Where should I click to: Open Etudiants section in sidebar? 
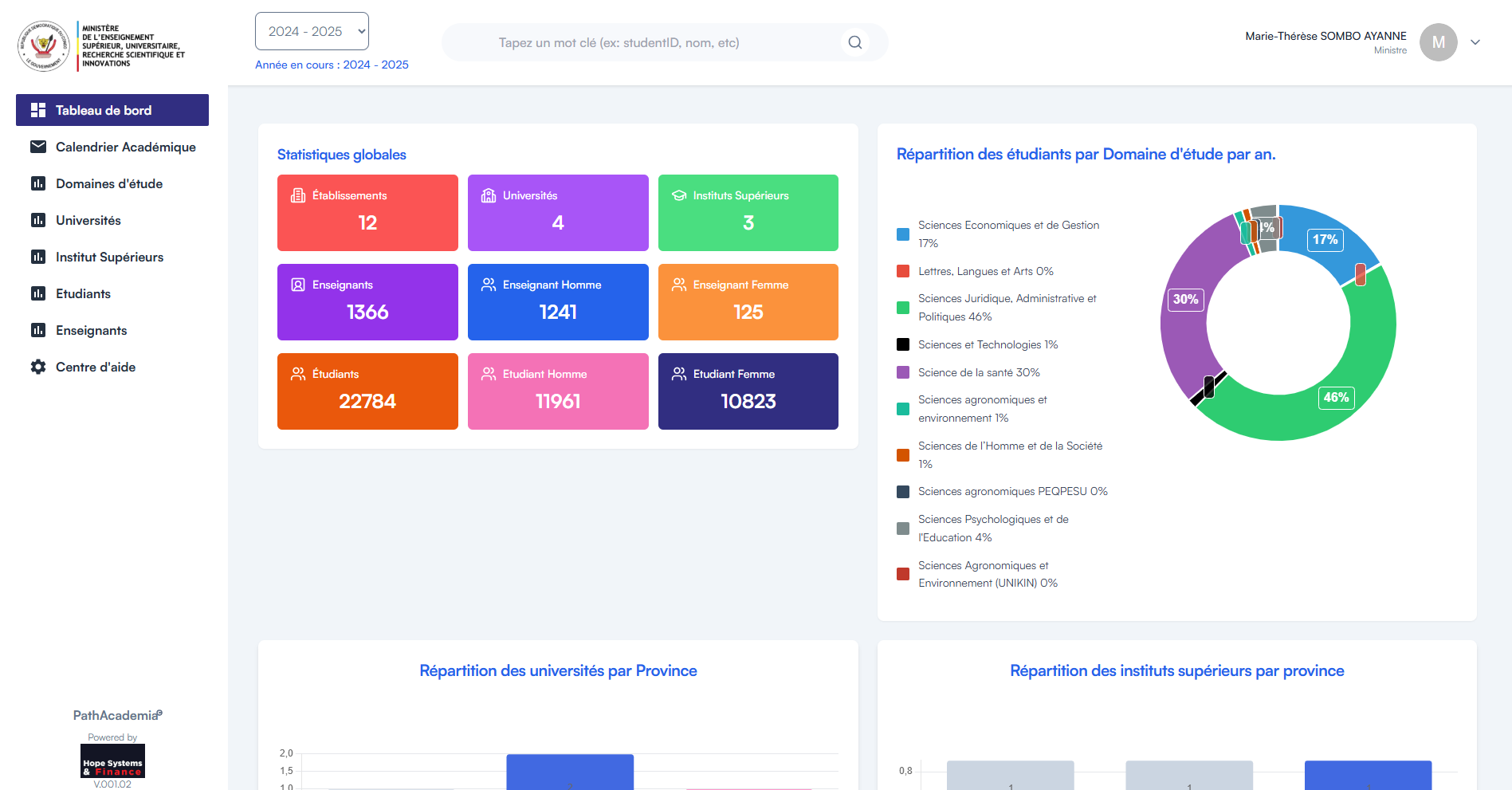pyautogui.click(x=83, y=293)
